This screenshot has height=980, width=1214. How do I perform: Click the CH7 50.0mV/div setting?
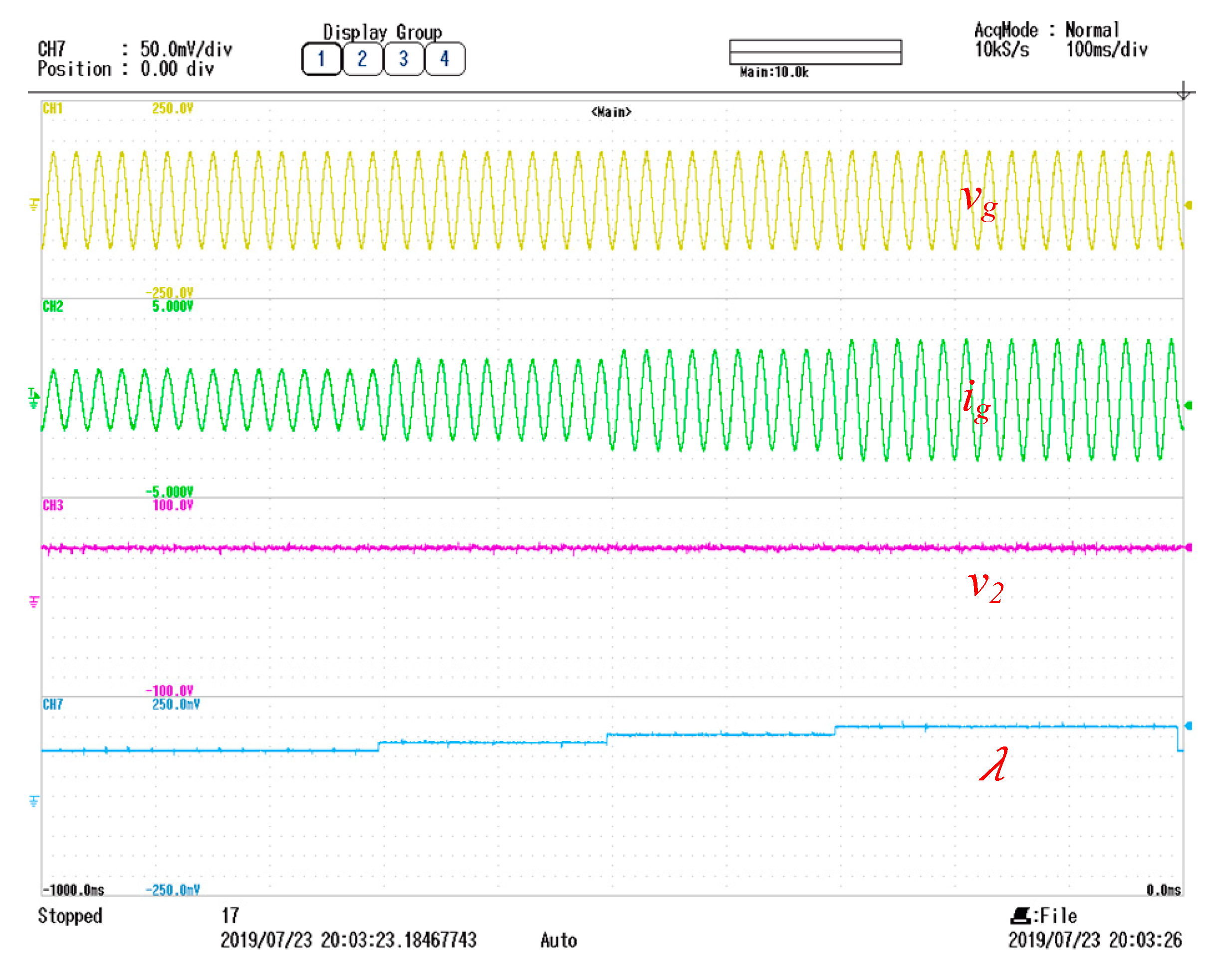tap(186, 50)
